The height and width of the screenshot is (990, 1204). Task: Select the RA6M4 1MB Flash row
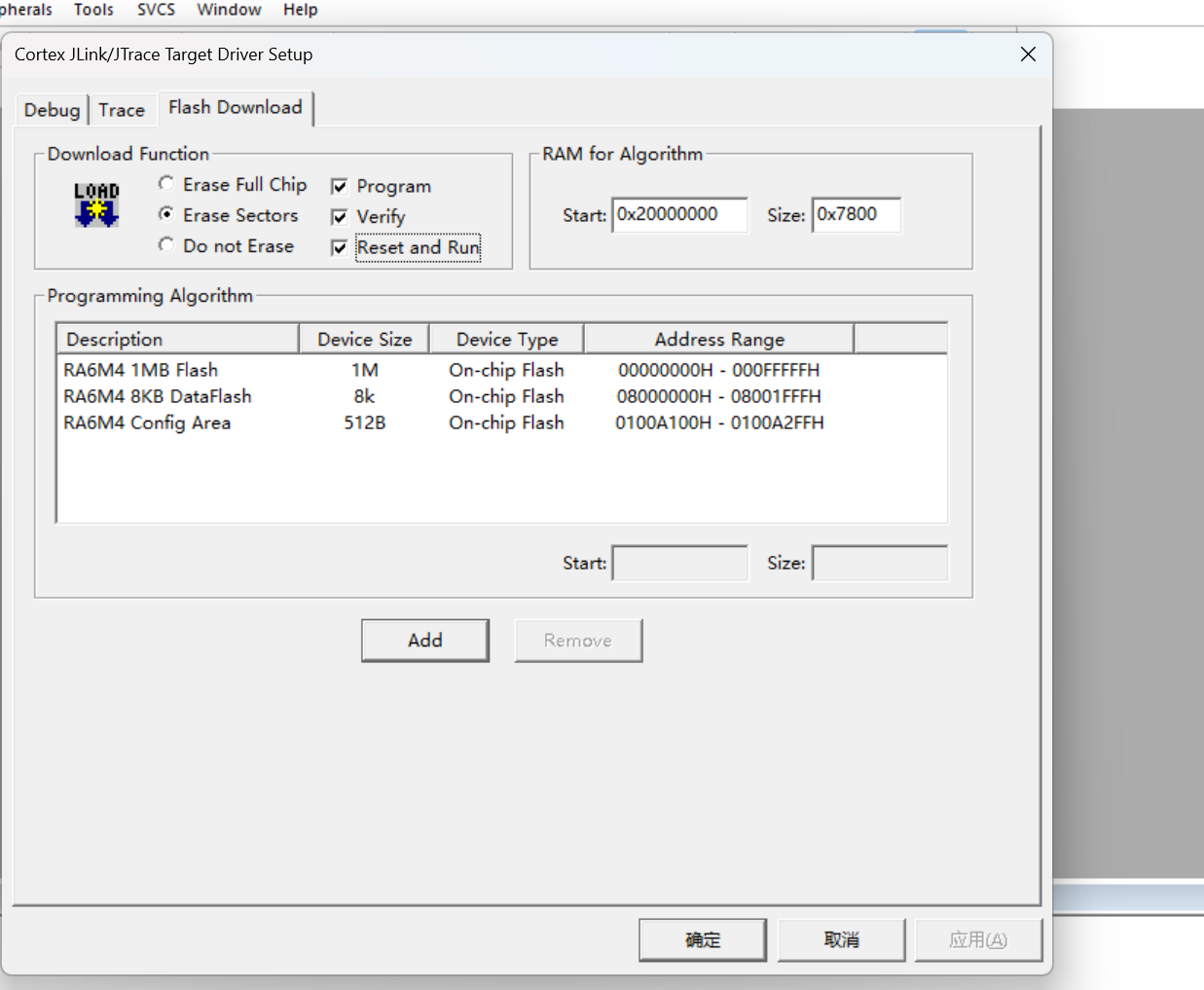click(501, 370)
